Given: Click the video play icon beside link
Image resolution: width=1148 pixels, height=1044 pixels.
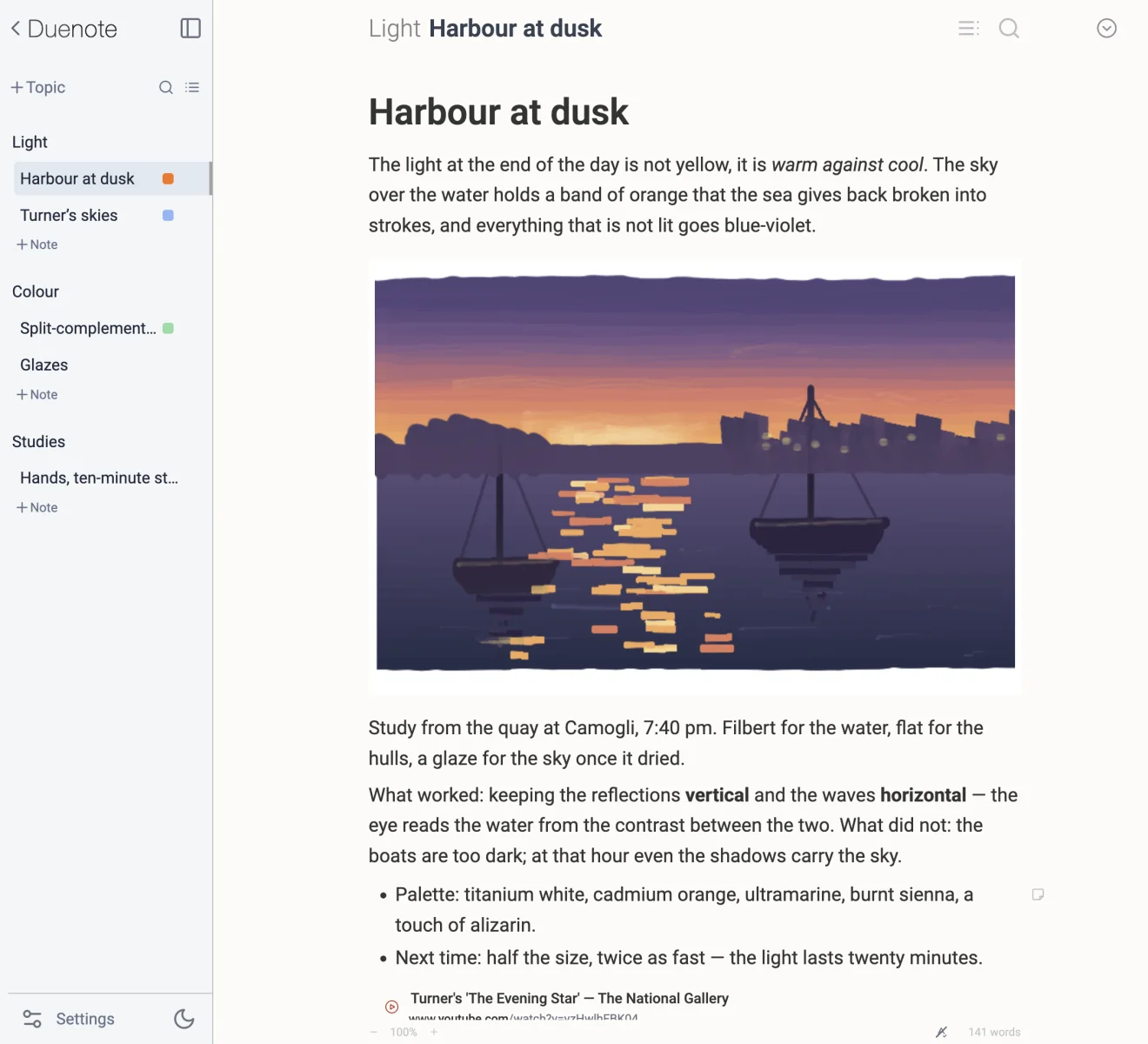Looking at the screenshot, I should click(x=392, y=1007).
